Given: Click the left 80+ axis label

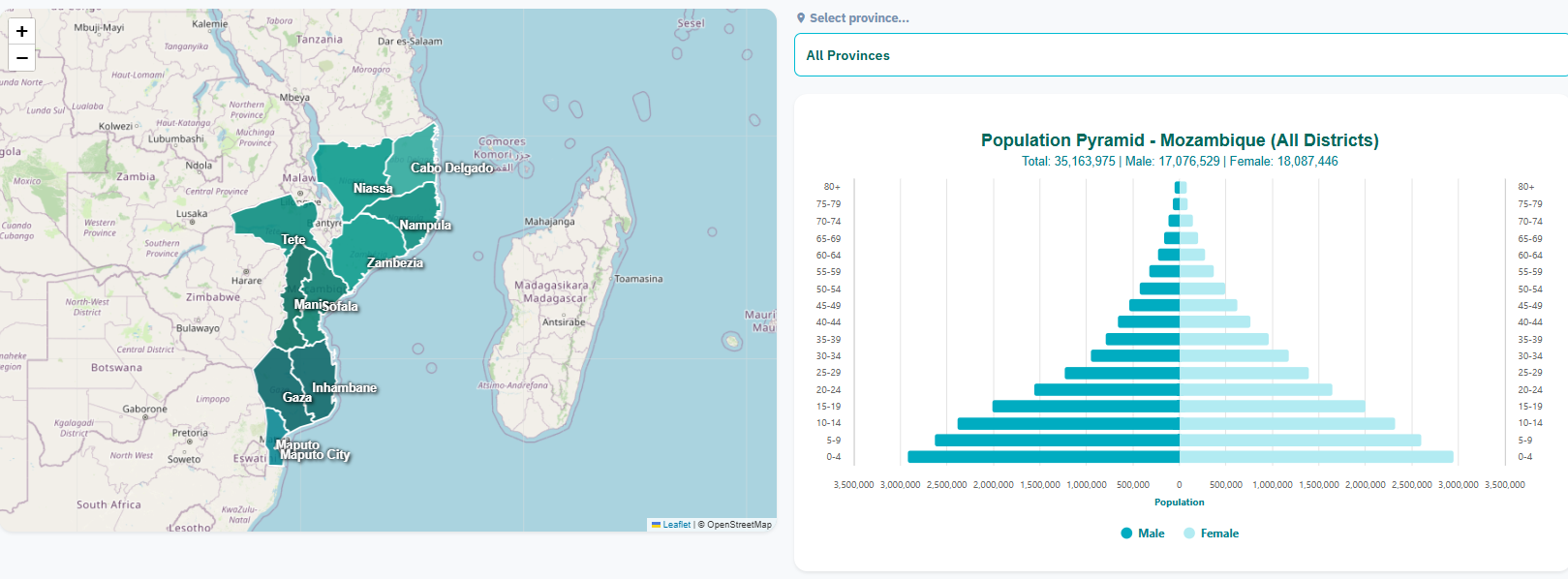Looking at the screenshot, I should click(832, 187).
